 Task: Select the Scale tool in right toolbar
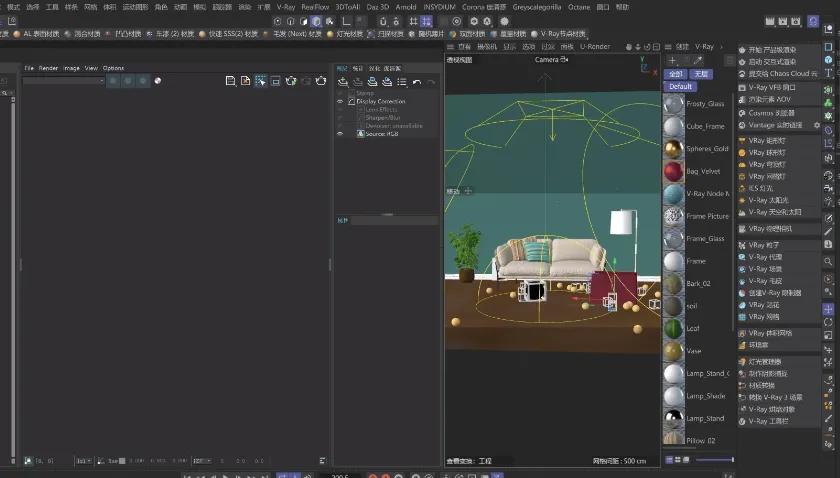click(x=828, y=335)
